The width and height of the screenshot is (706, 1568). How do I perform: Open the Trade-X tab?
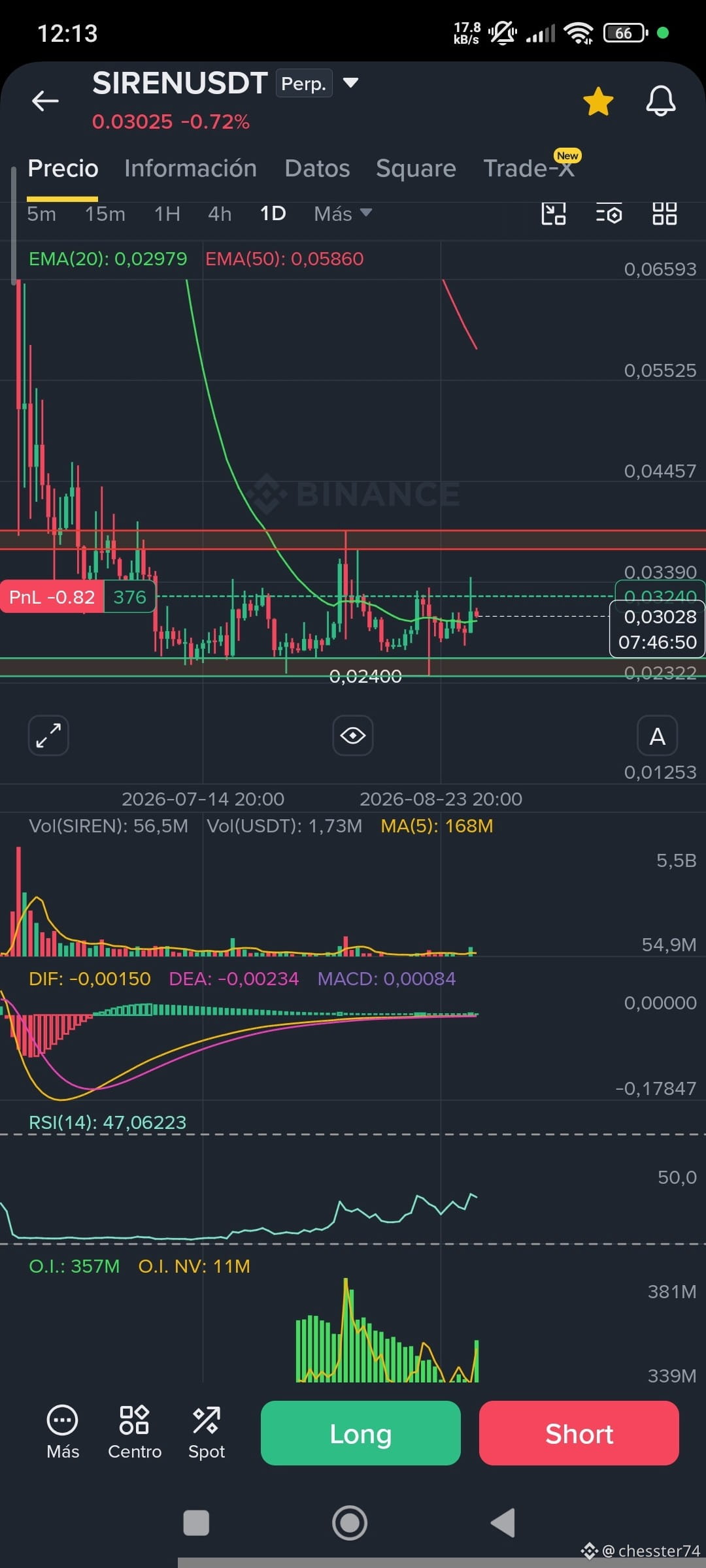pos(528,169)
